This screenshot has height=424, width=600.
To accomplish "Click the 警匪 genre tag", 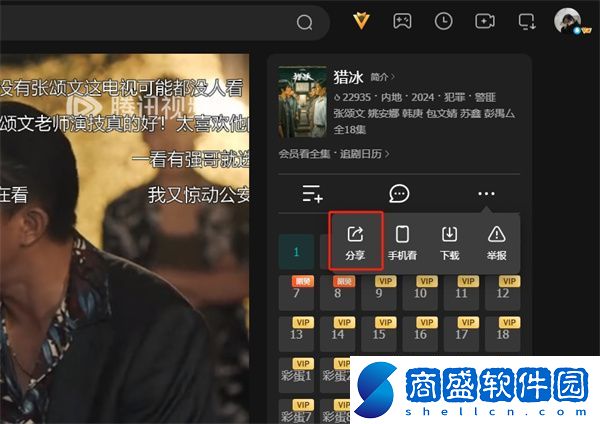I will 485,98.
